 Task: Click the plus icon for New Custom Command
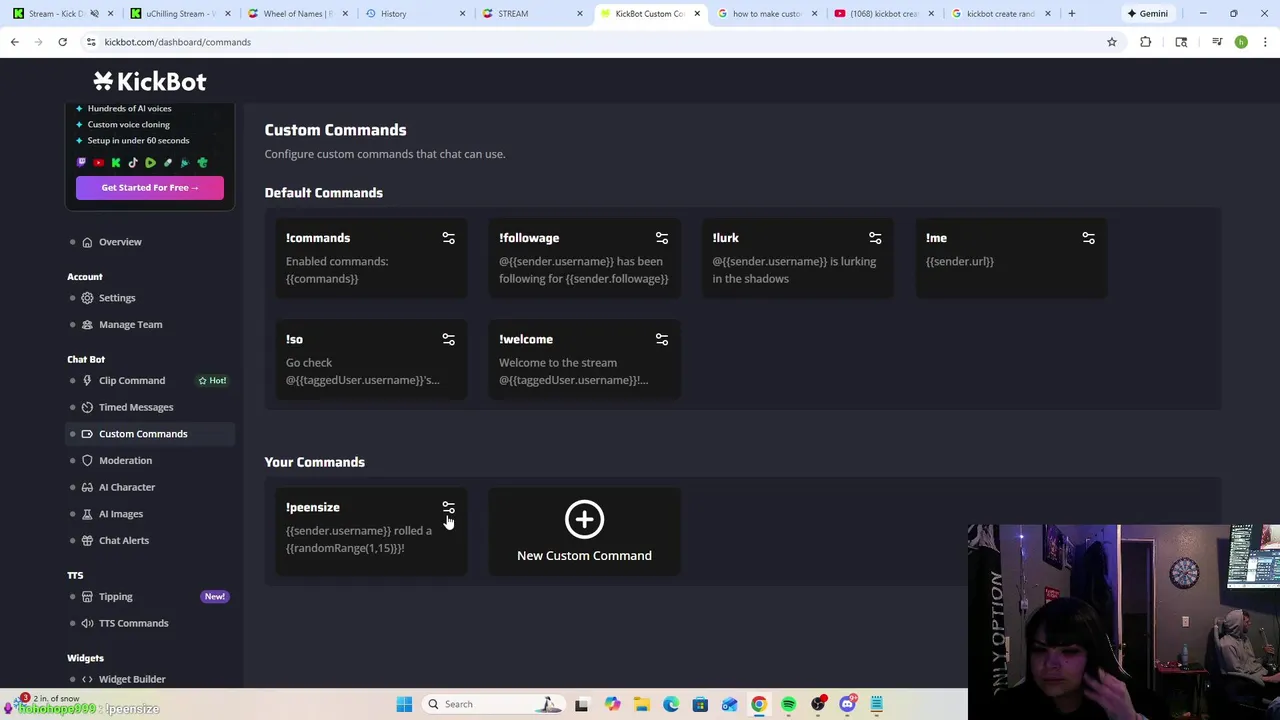584,519
